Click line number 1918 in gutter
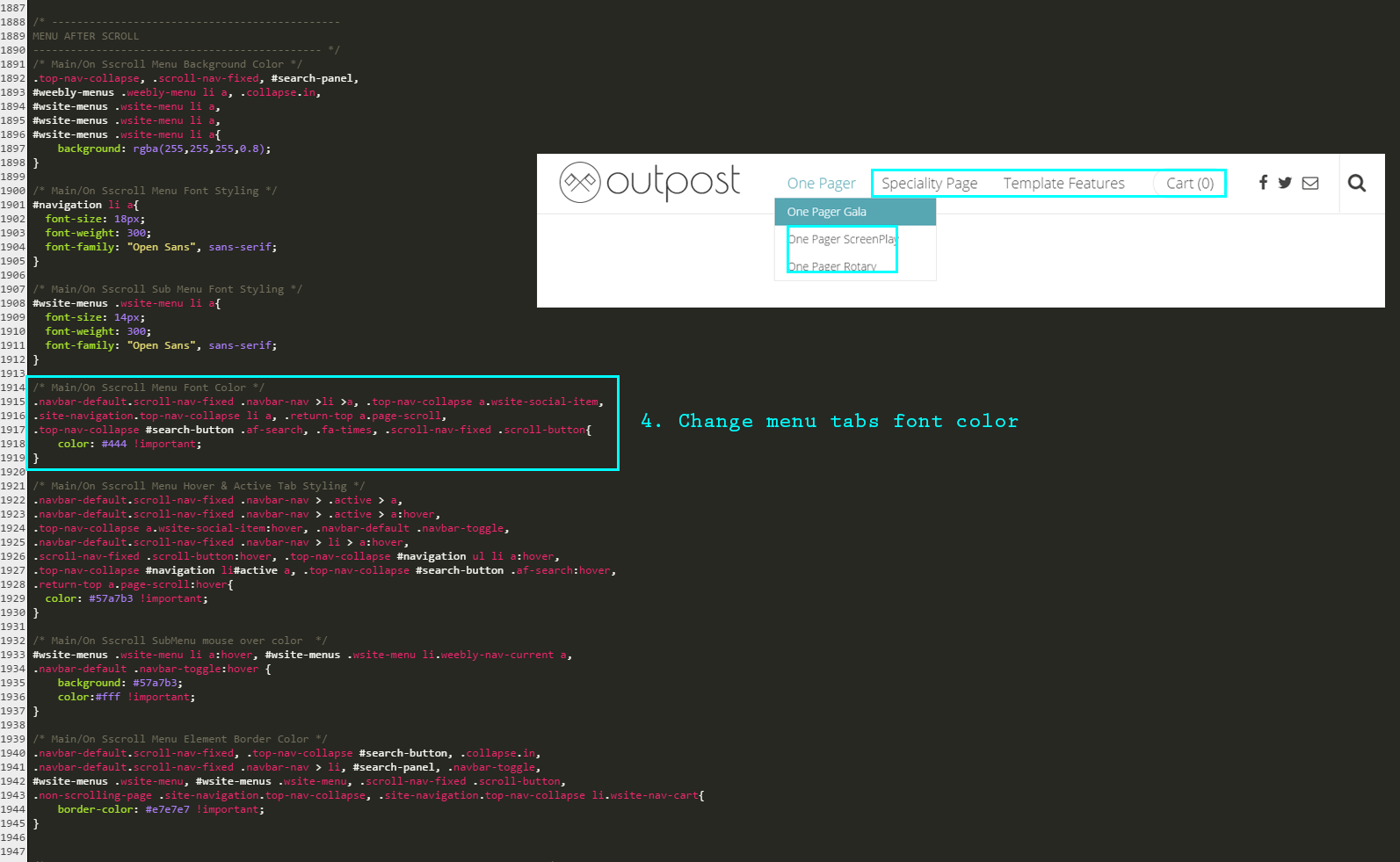 tap(13, 445)
